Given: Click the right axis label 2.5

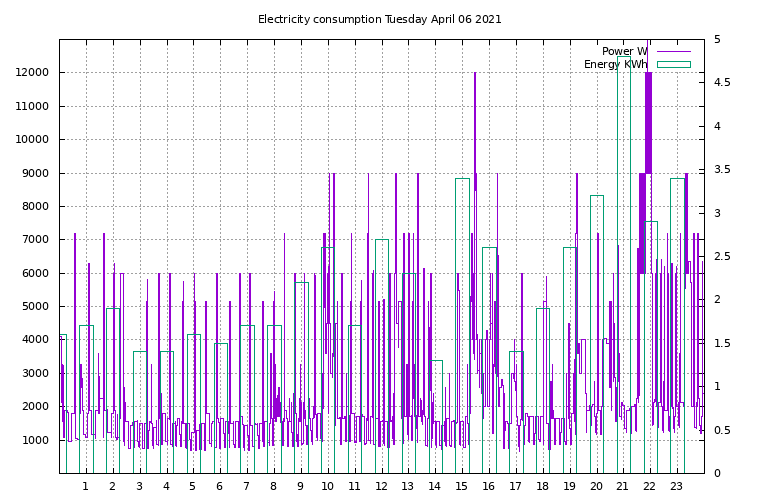Looking at the screenshot, I should click(x=722, y=257).
